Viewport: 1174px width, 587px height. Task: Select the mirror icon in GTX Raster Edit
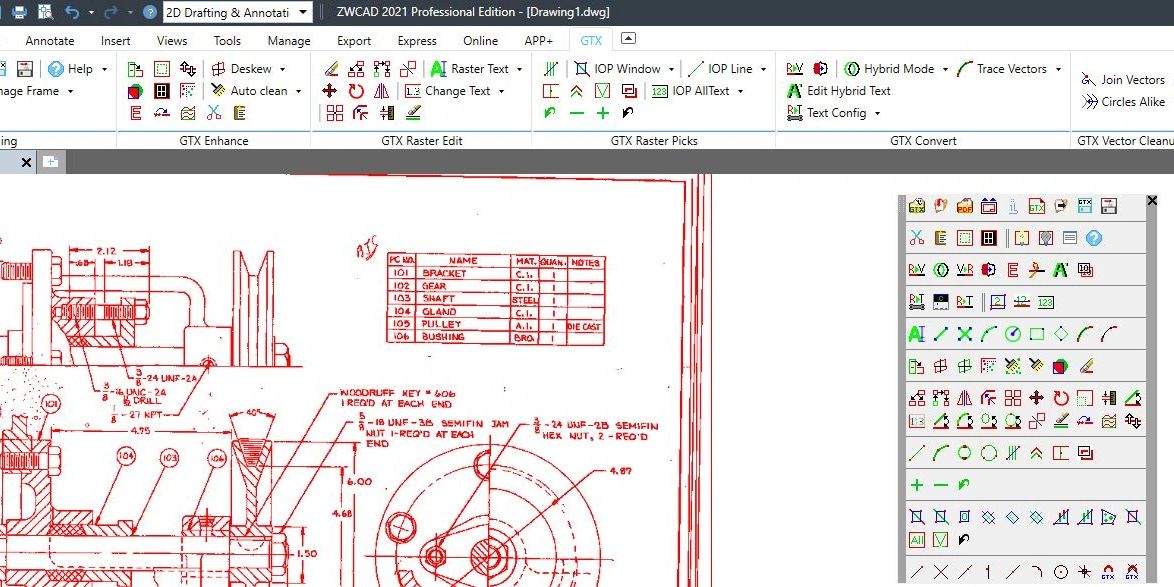(x=382, y=91)
